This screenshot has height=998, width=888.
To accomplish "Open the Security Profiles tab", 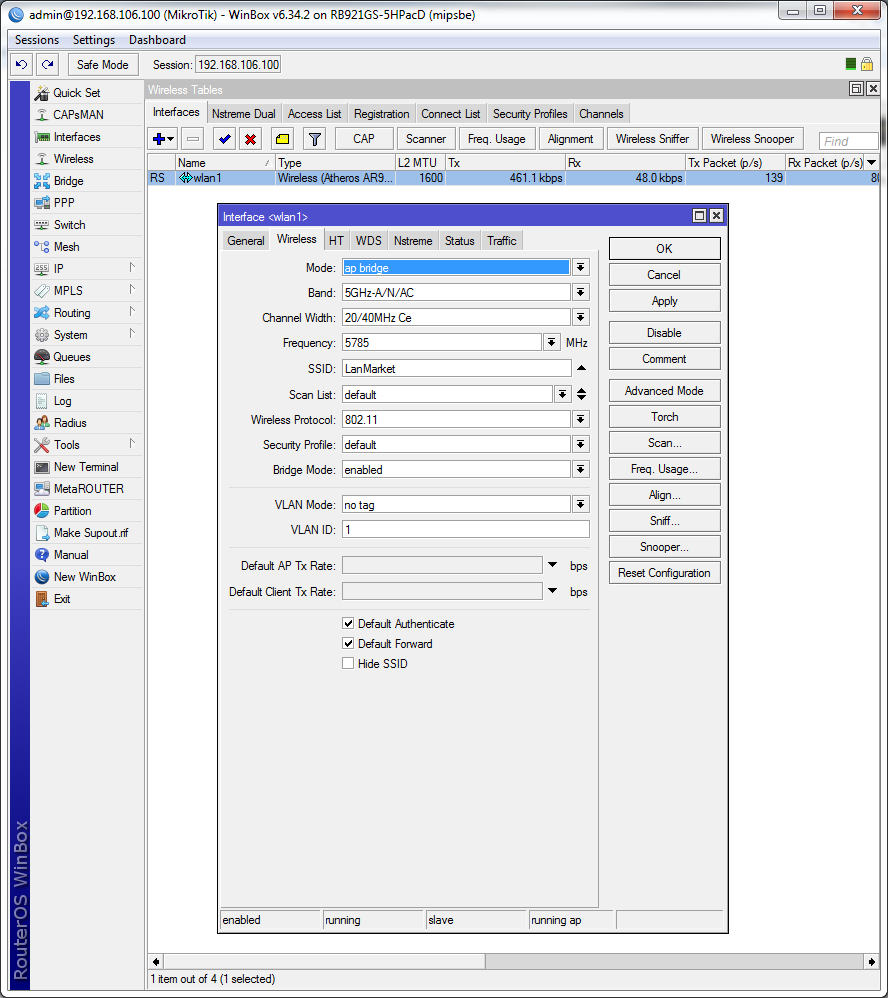I will (529, 114).
